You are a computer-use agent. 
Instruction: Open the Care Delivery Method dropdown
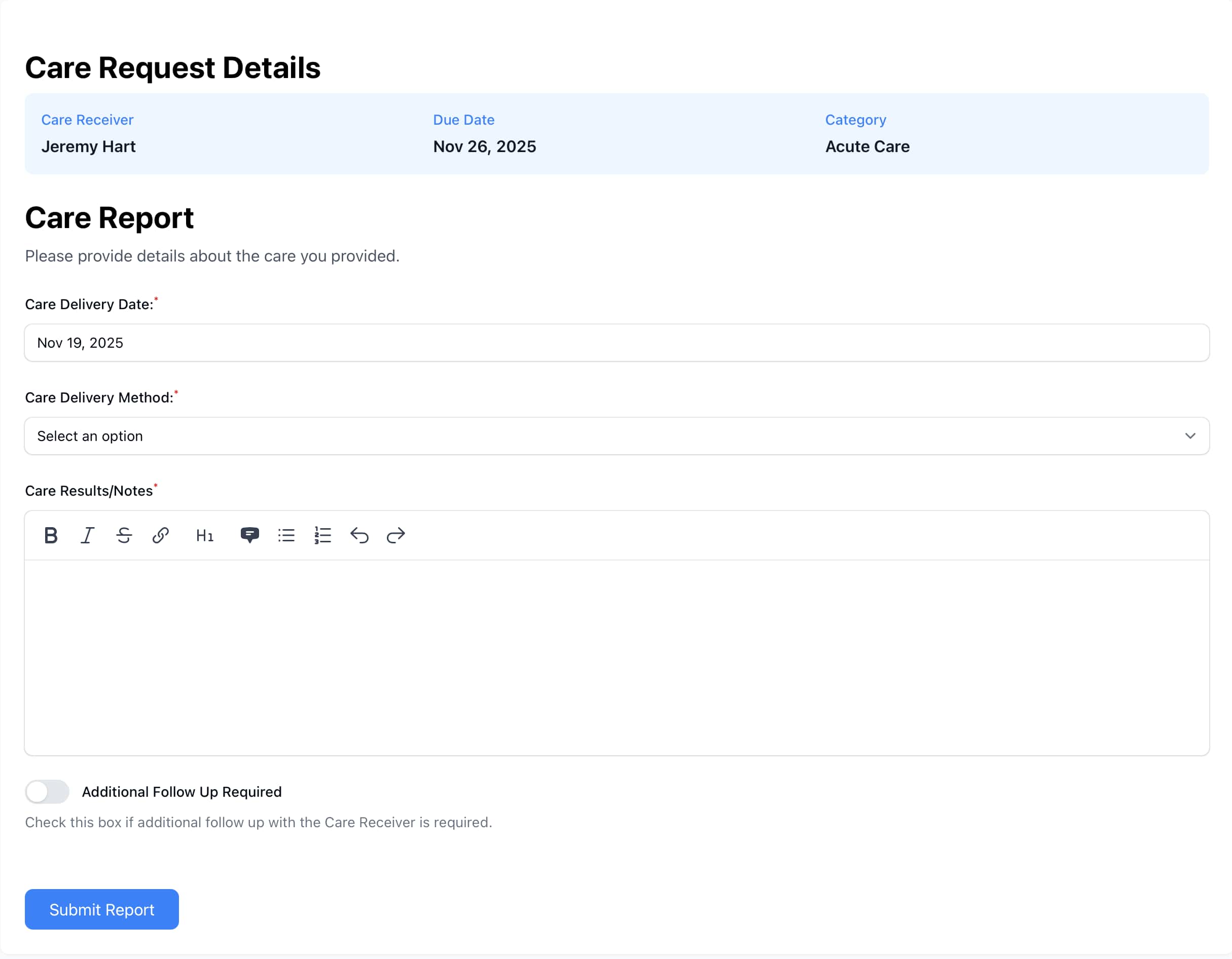click(616, 435)
